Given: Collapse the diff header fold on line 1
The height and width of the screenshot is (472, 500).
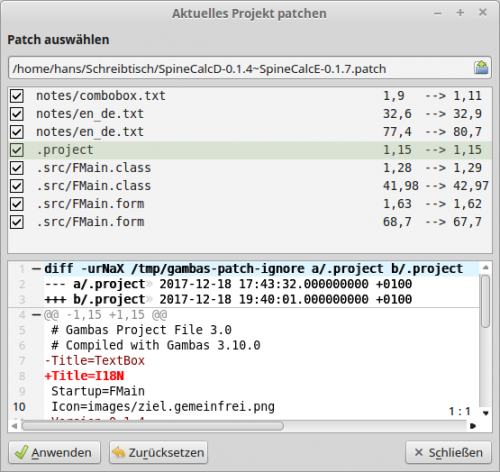Looking at the screenshot, I should point(36,269).
